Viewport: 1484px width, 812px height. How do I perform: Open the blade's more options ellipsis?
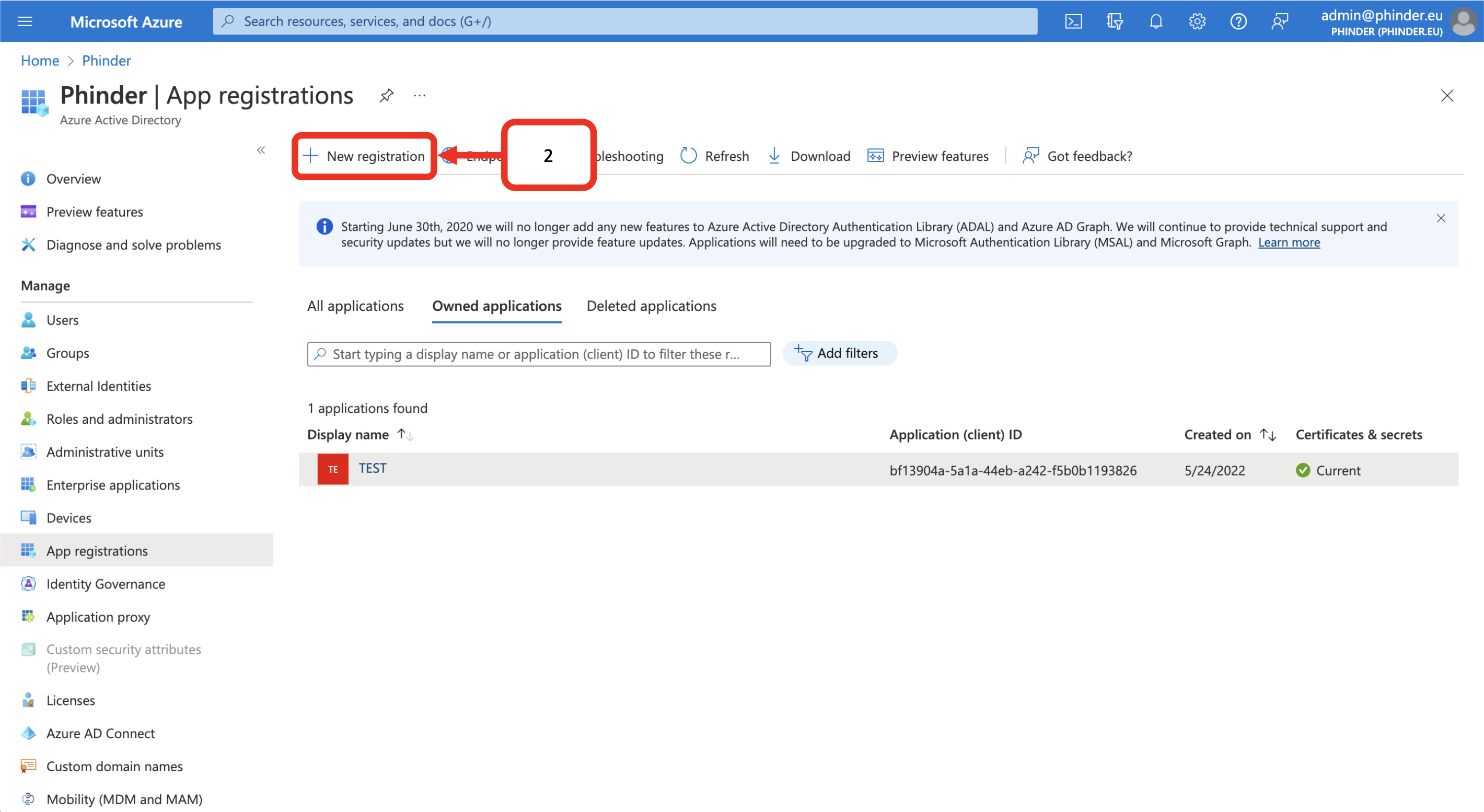(x=420, y=95)
